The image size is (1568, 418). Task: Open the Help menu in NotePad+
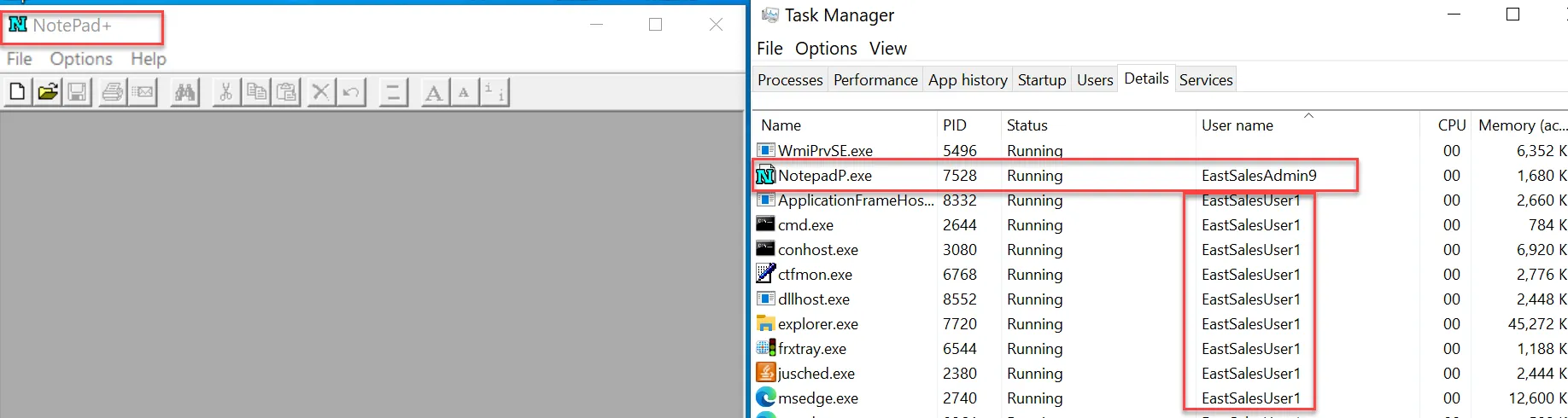149,59
